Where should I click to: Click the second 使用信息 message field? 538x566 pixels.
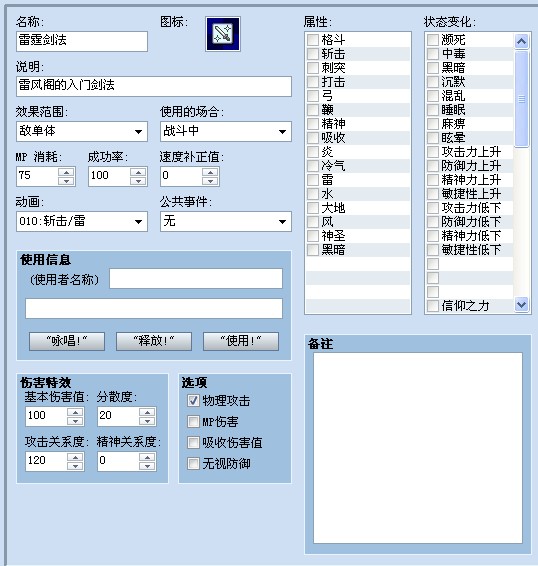(154, 308)
